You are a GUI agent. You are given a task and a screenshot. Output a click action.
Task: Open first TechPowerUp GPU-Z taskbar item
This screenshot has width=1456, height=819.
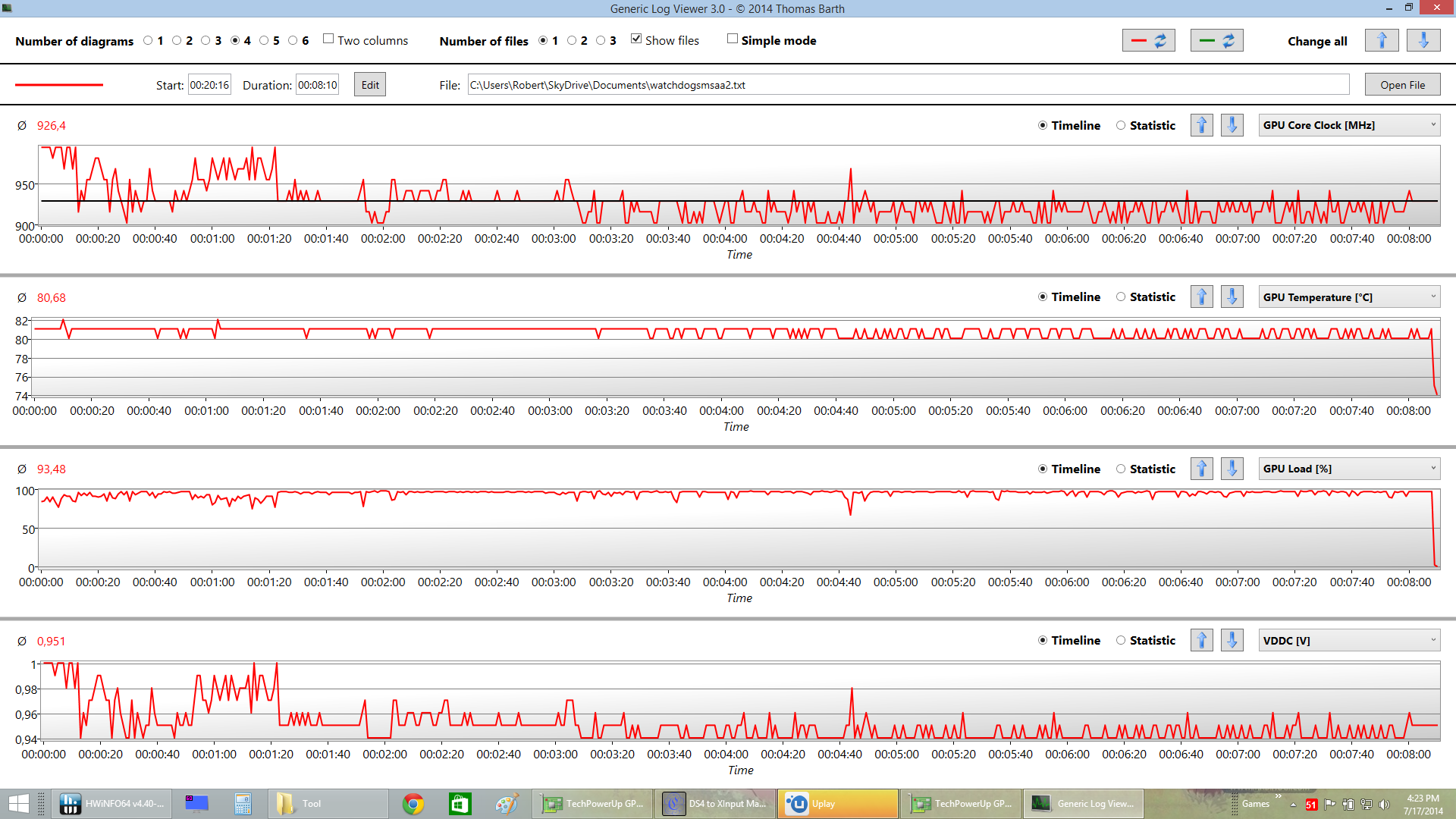(x=592, y=804)
